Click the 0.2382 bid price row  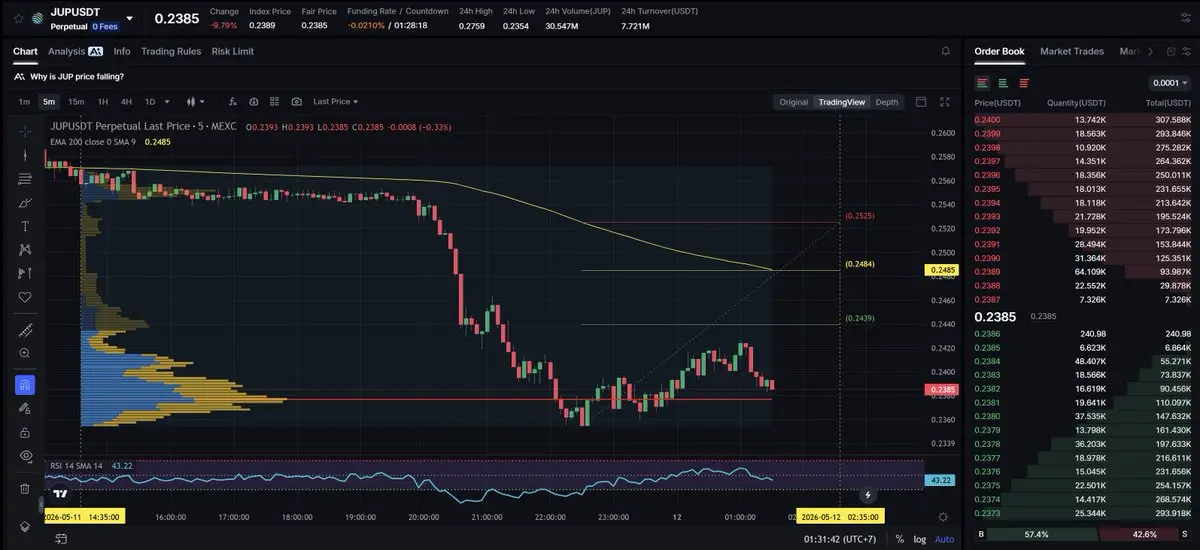pos(1082,388)
